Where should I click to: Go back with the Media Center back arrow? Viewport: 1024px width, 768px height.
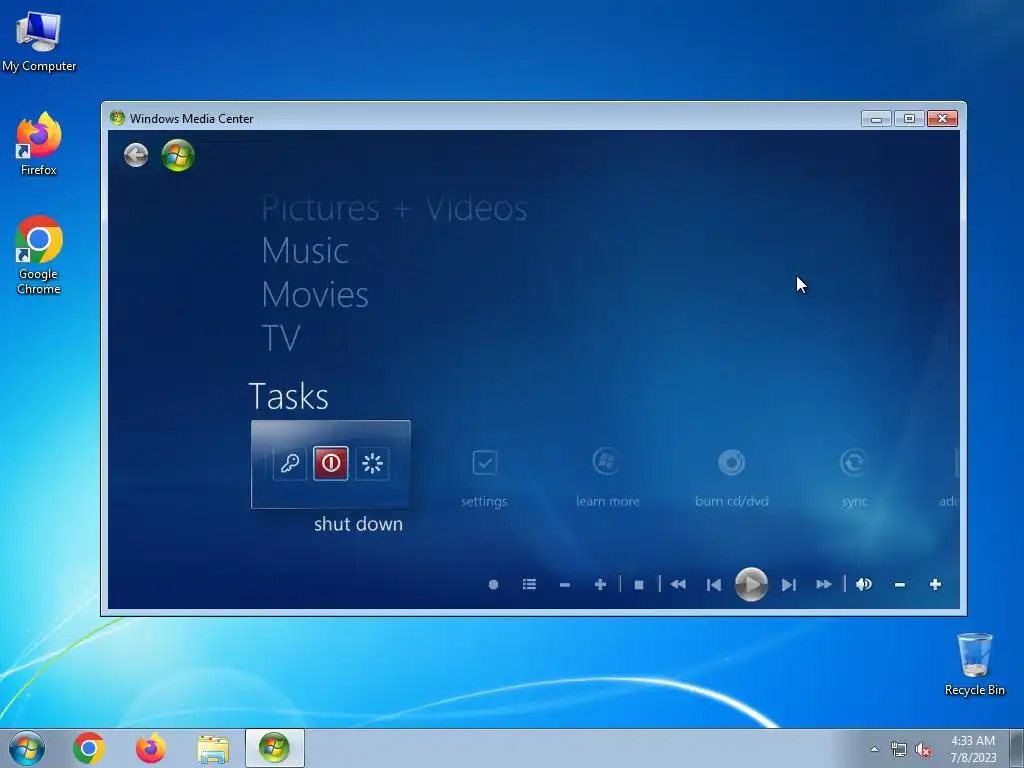pyautogui.click(x=136, y=155)
